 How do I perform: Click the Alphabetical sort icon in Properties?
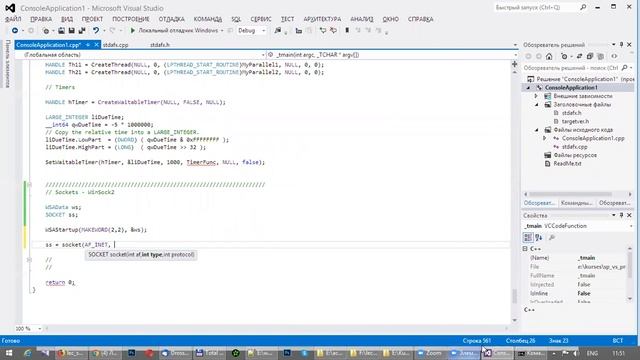tap(539, 237)
